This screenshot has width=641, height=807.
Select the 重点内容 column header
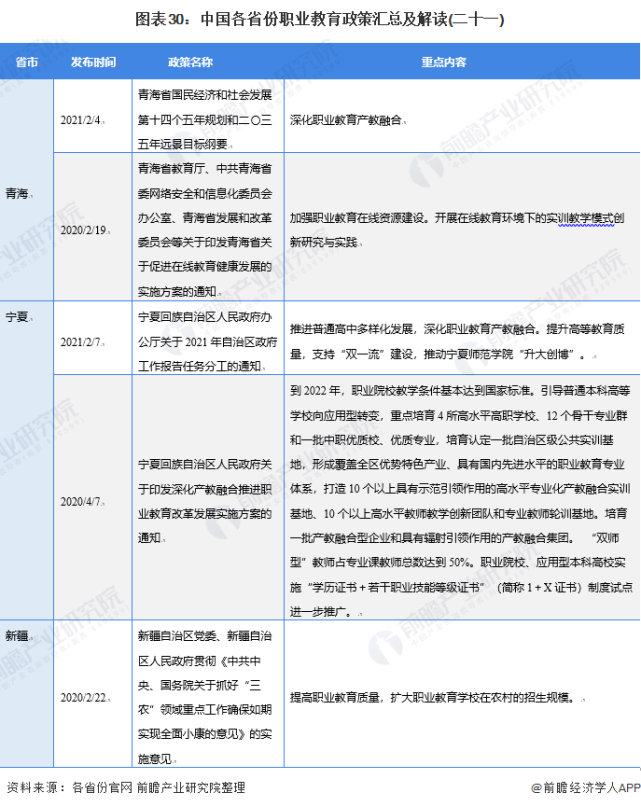click(x=444, y=62)
